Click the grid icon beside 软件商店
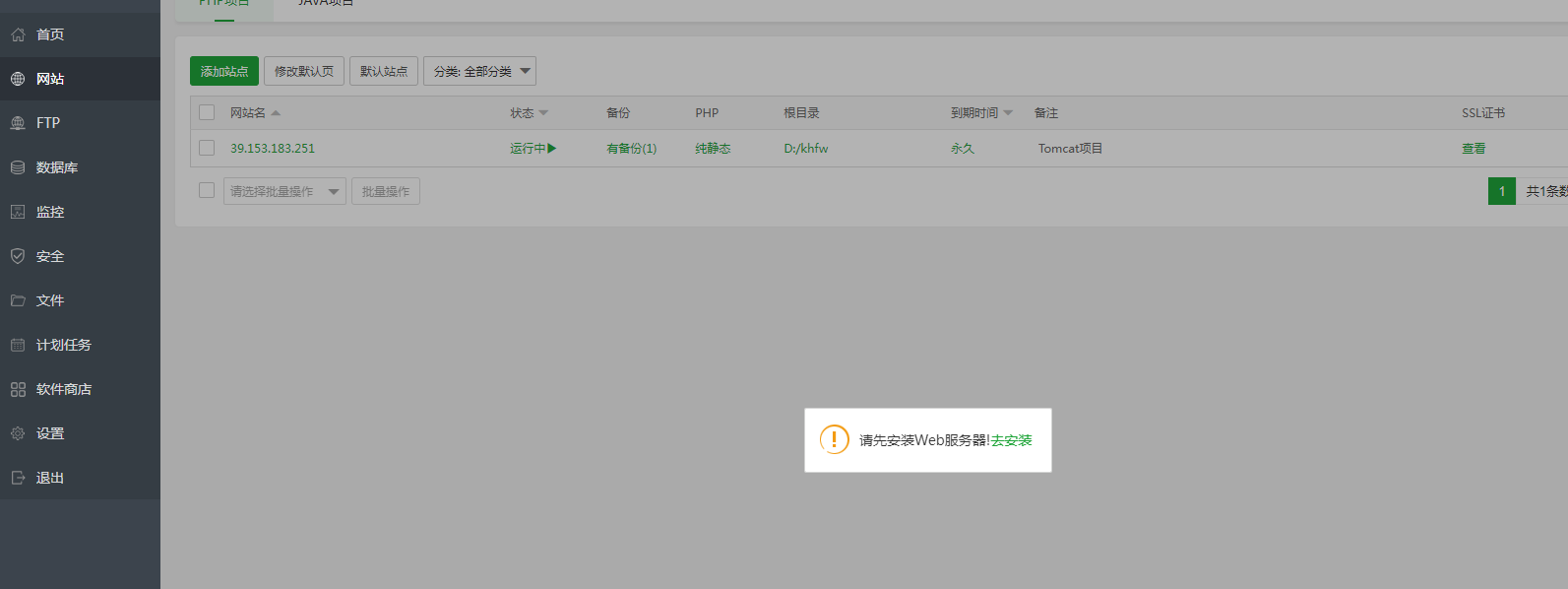This screenshot has height=589, width=1568. [x=18, y=389]
